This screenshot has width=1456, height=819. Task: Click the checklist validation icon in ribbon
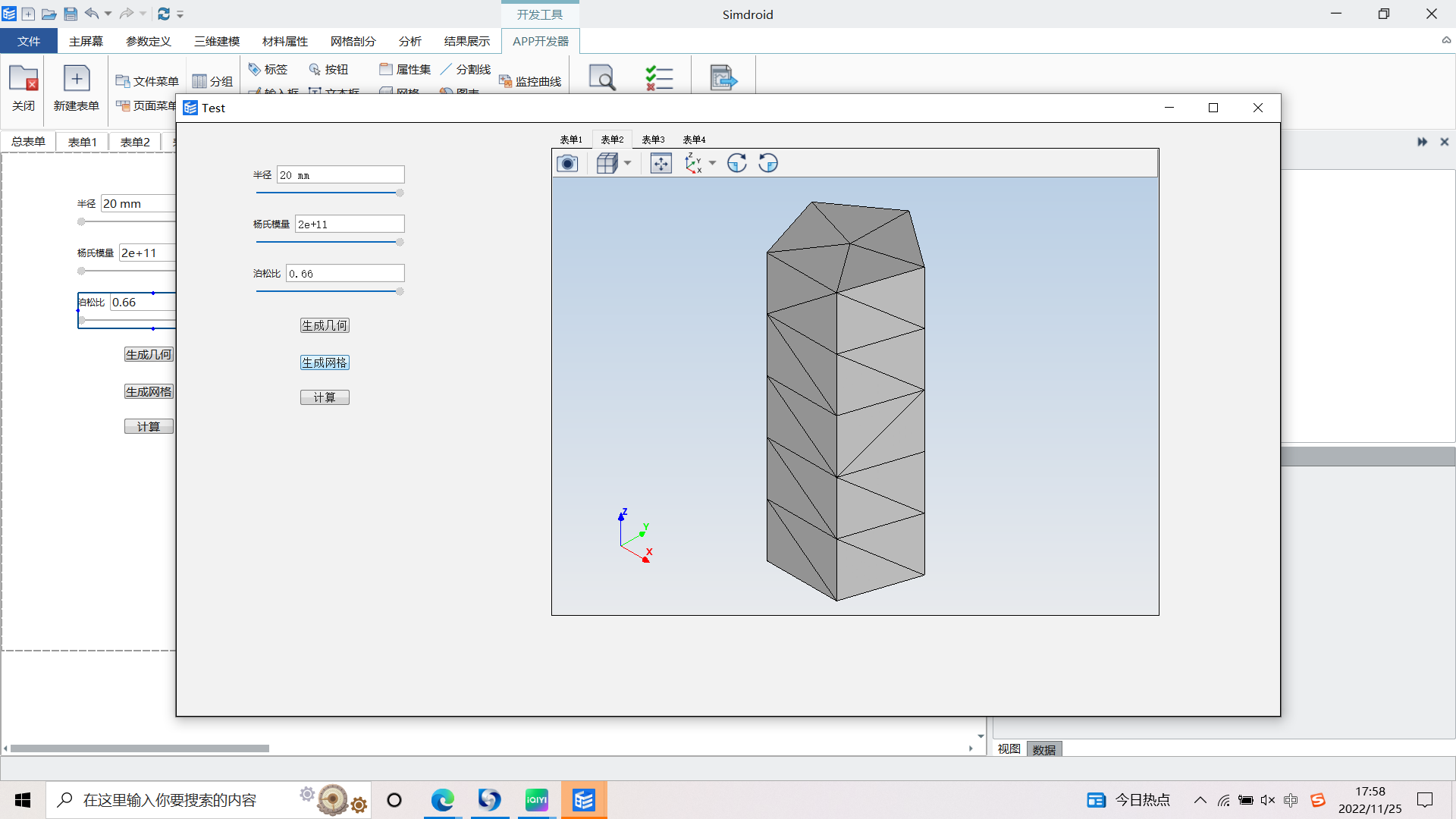pos(659,77)
